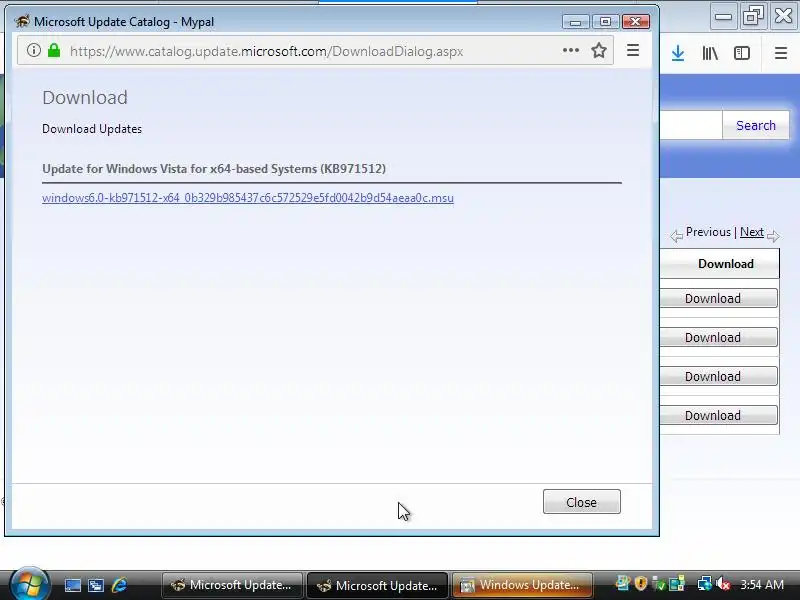This screenshot has width=800, height=600.
Task: Go to the Next results page
Action: [752, 232]
